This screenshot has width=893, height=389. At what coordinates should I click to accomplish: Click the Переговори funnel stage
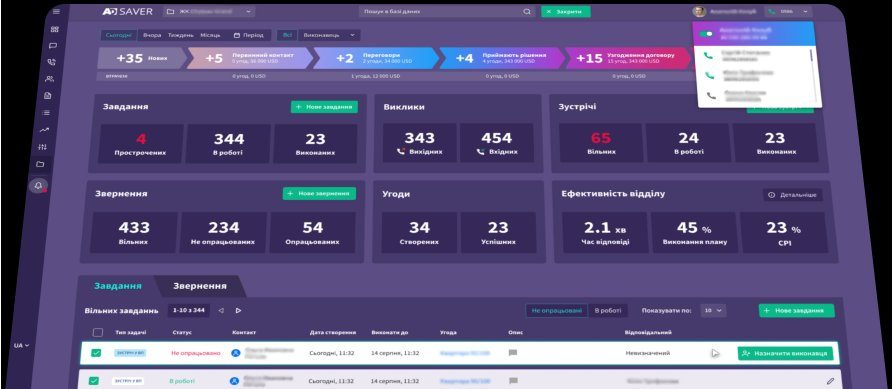(x=376, y=58)
